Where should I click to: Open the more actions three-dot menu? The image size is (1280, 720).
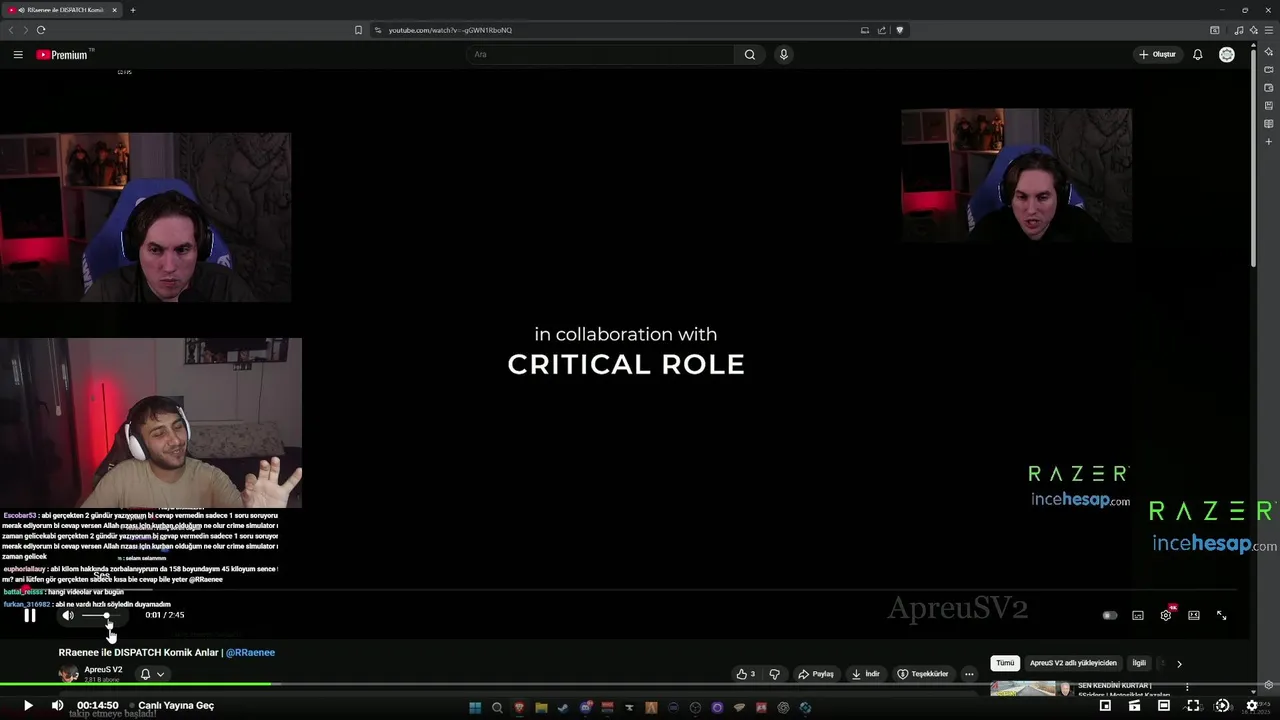[969, 674]
